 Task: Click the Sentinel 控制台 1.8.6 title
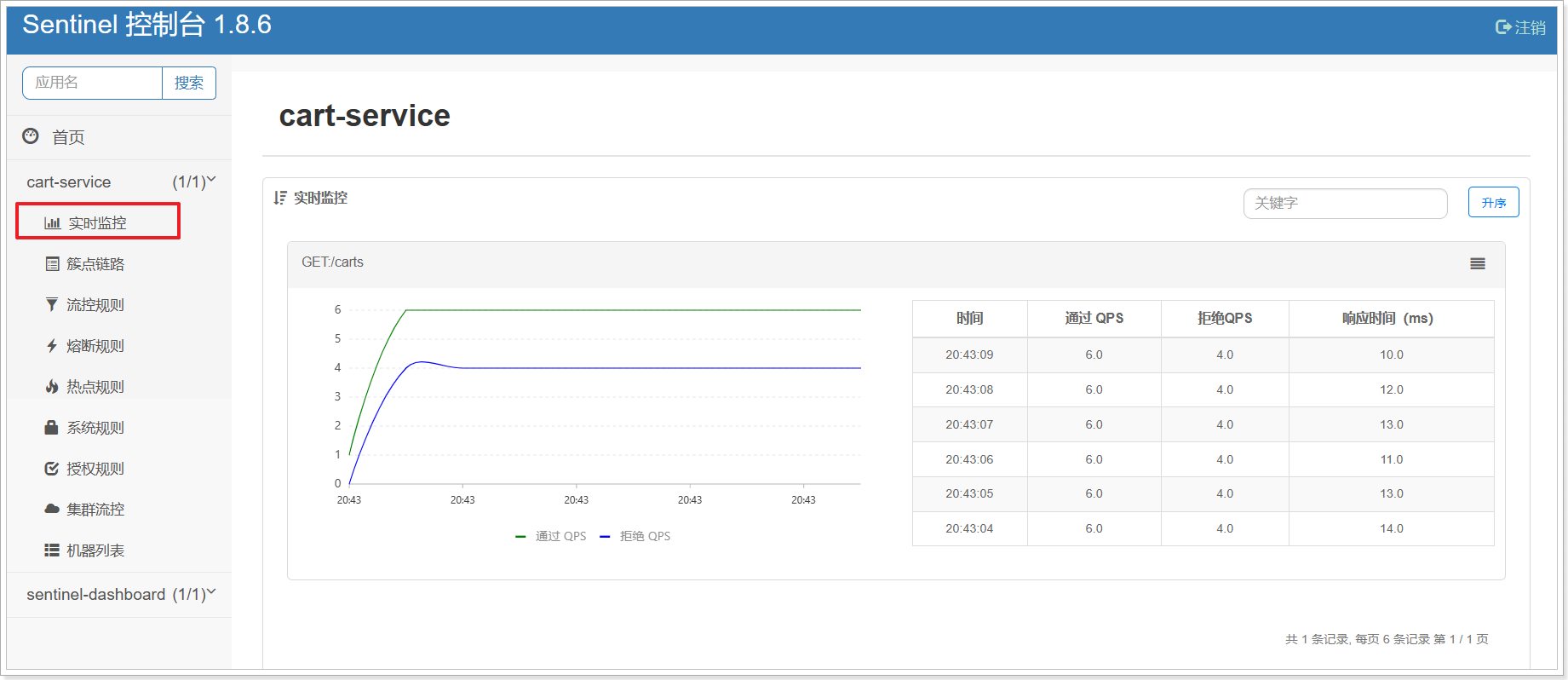pyautogui.click(x=147, y=25)
